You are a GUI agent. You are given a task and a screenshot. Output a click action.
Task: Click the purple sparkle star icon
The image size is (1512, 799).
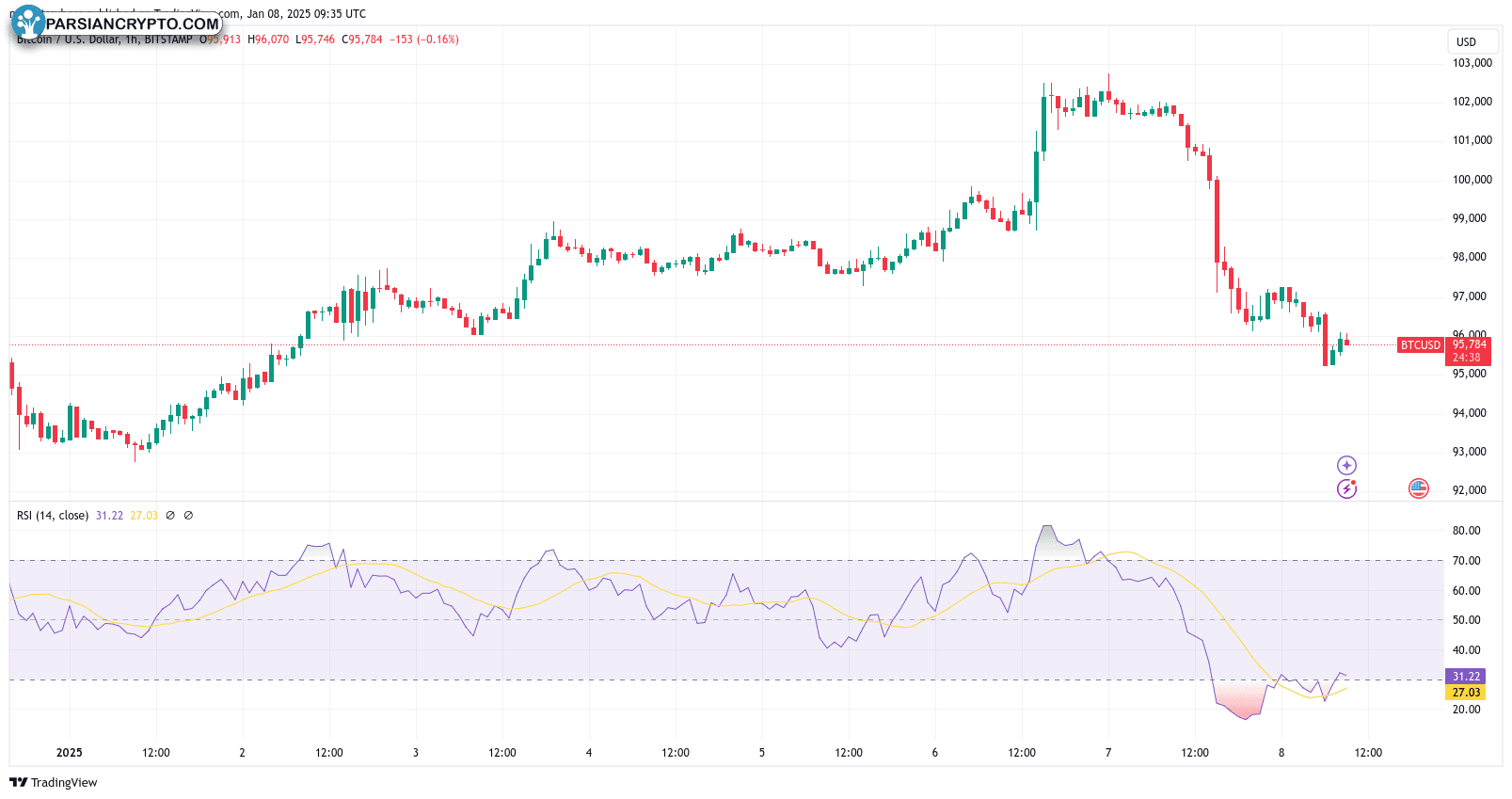coord(1347,465)
